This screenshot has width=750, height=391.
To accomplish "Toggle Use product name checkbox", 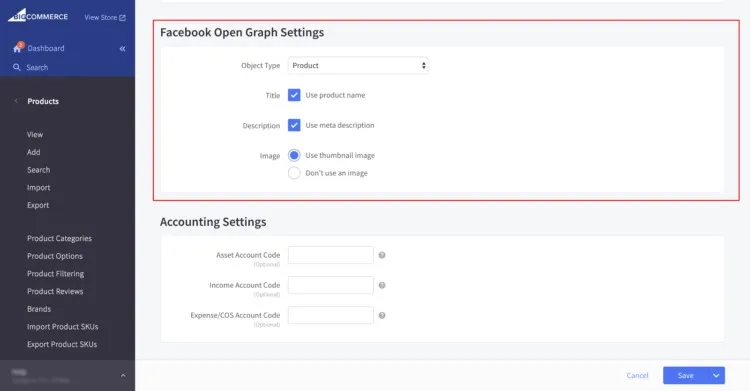I will [x=294, y=95].
